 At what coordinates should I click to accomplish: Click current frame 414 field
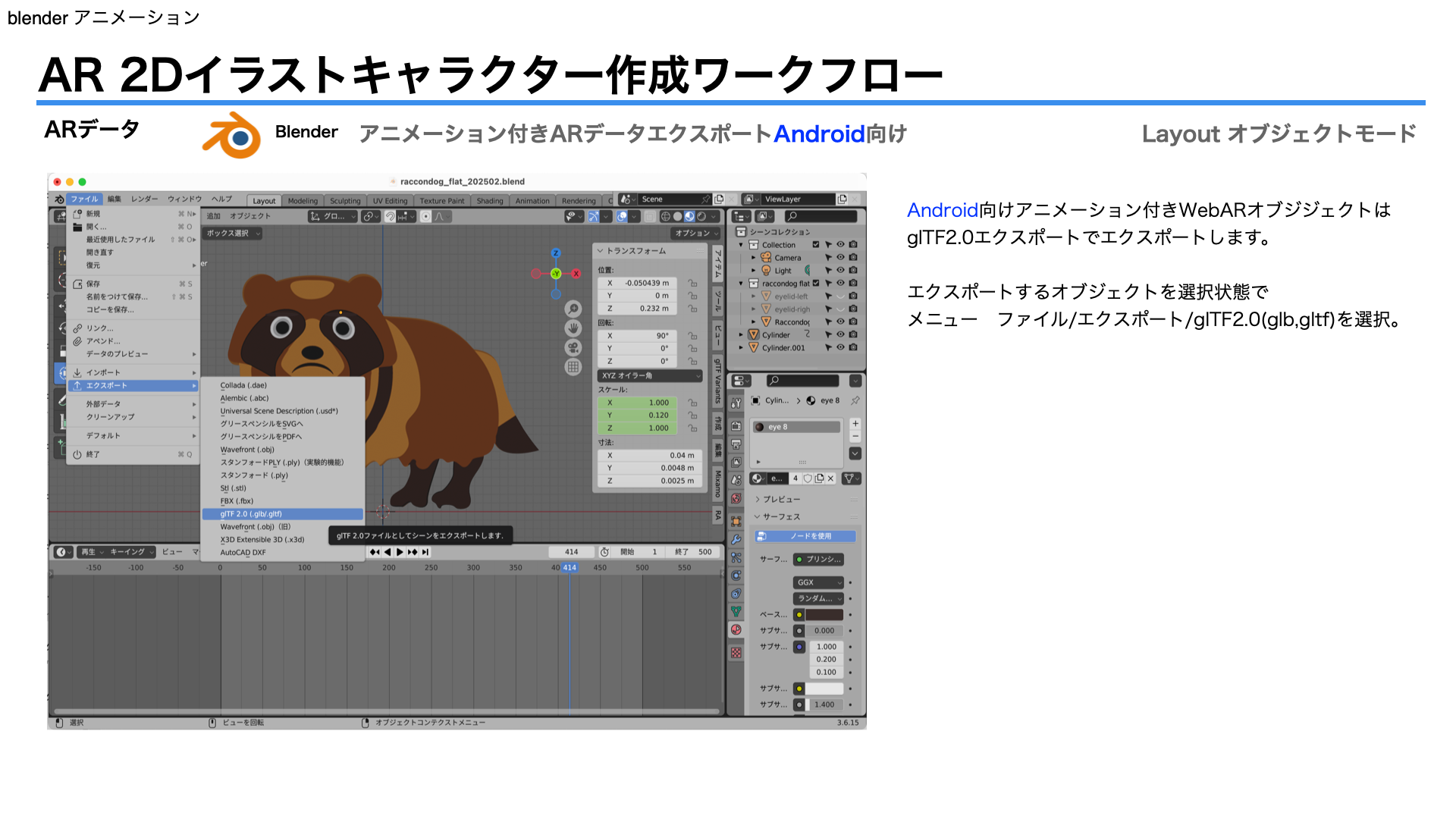pos(573,552)
